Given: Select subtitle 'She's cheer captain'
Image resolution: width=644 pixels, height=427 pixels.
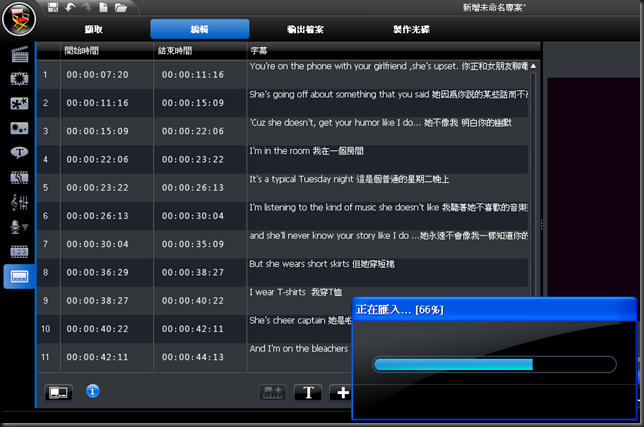Looking at the screenshot, I should (300, 321).
